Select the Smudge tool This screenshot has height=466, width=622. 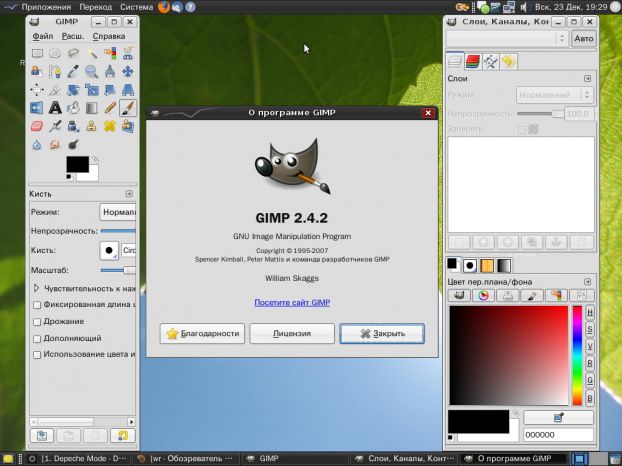(x=55, y=144)
